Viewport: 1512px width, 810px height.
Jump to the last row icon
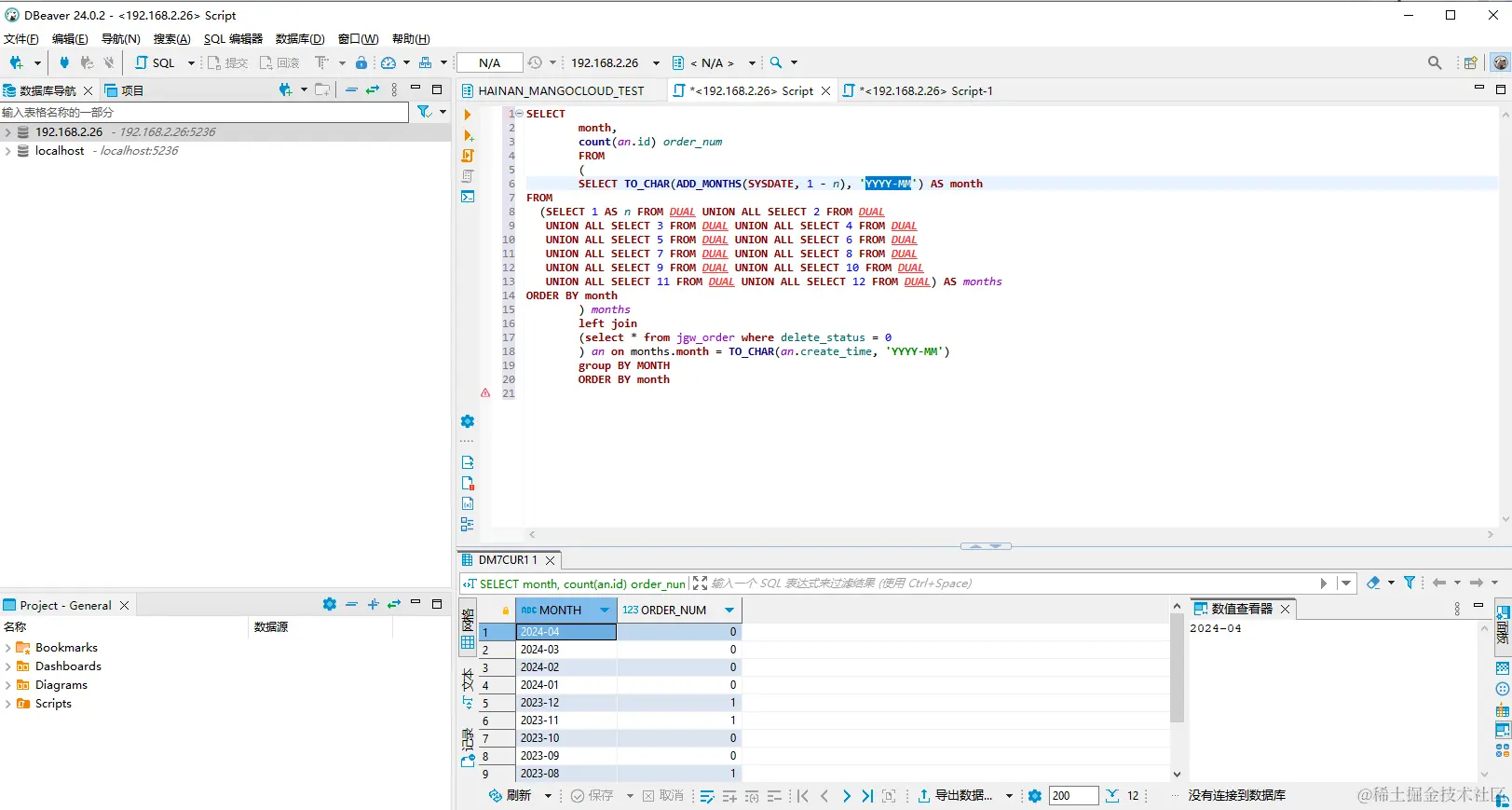[x=867, y=795]
